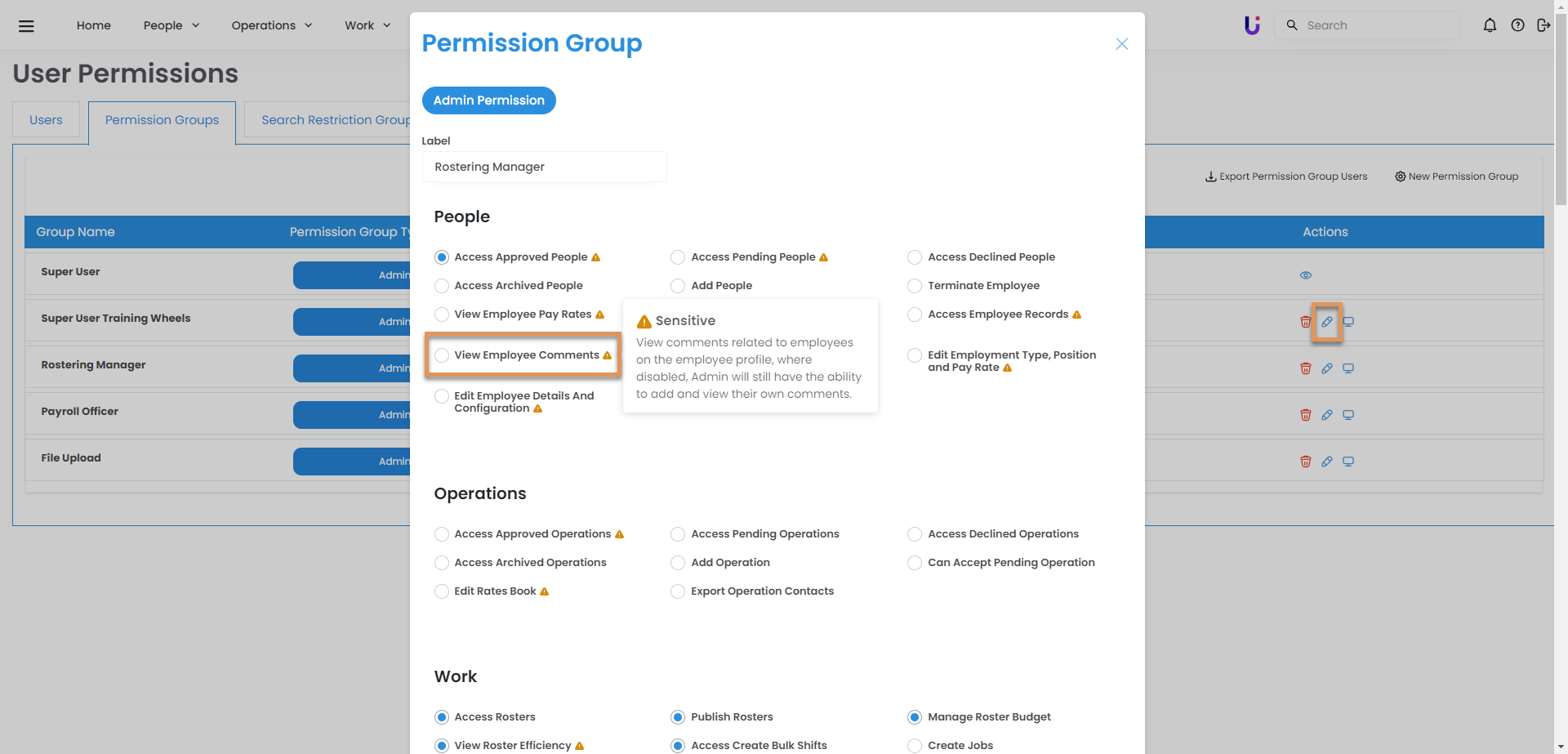The height and width of the screenshot is (754, 1568).
Task: Click New Permission Group button
Action: (1456, 176)
